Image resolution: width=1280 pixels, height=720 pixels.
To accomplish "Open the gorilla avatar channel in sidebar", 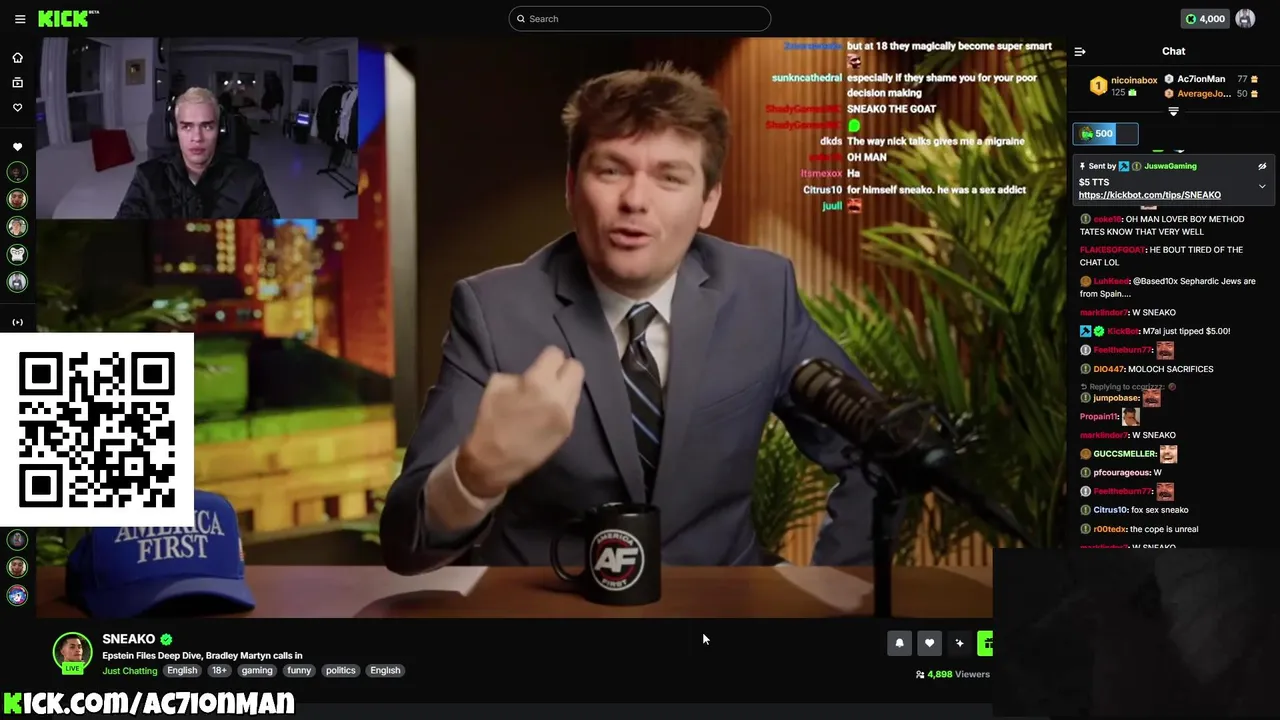I will 17,254.
